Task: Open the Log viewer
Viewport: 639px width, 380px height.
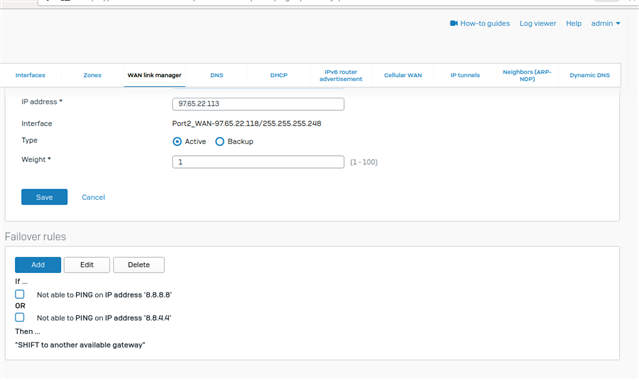Action: [538, 24]
